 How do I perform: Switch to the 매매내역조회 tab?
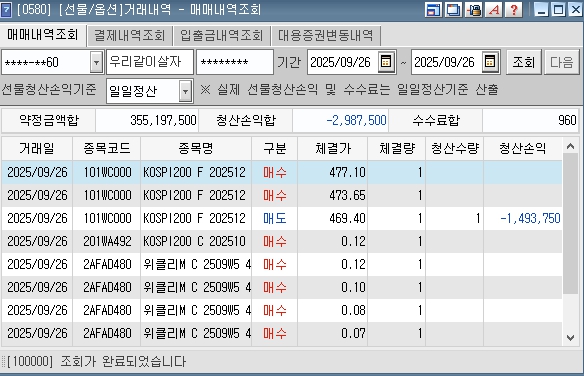43,35
